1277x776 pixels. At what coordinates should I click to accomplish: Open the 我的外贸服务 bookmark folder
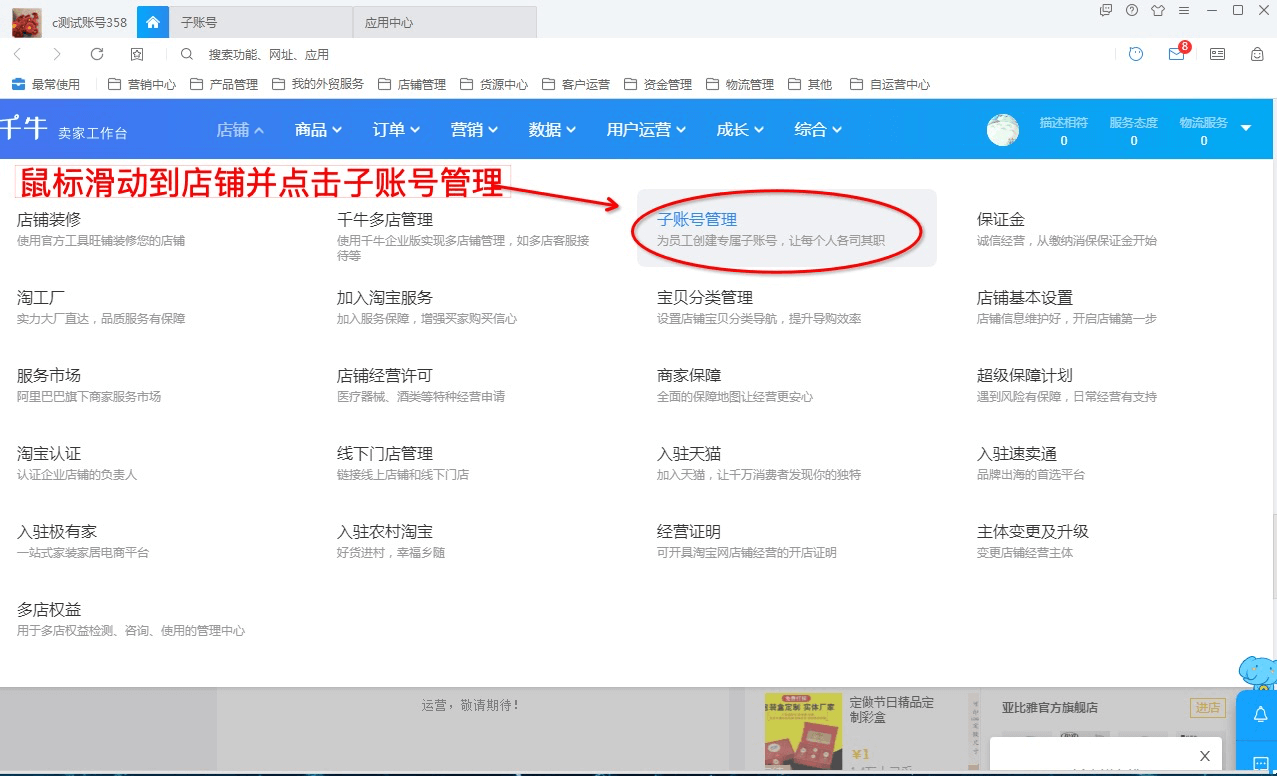pos(317,84)
